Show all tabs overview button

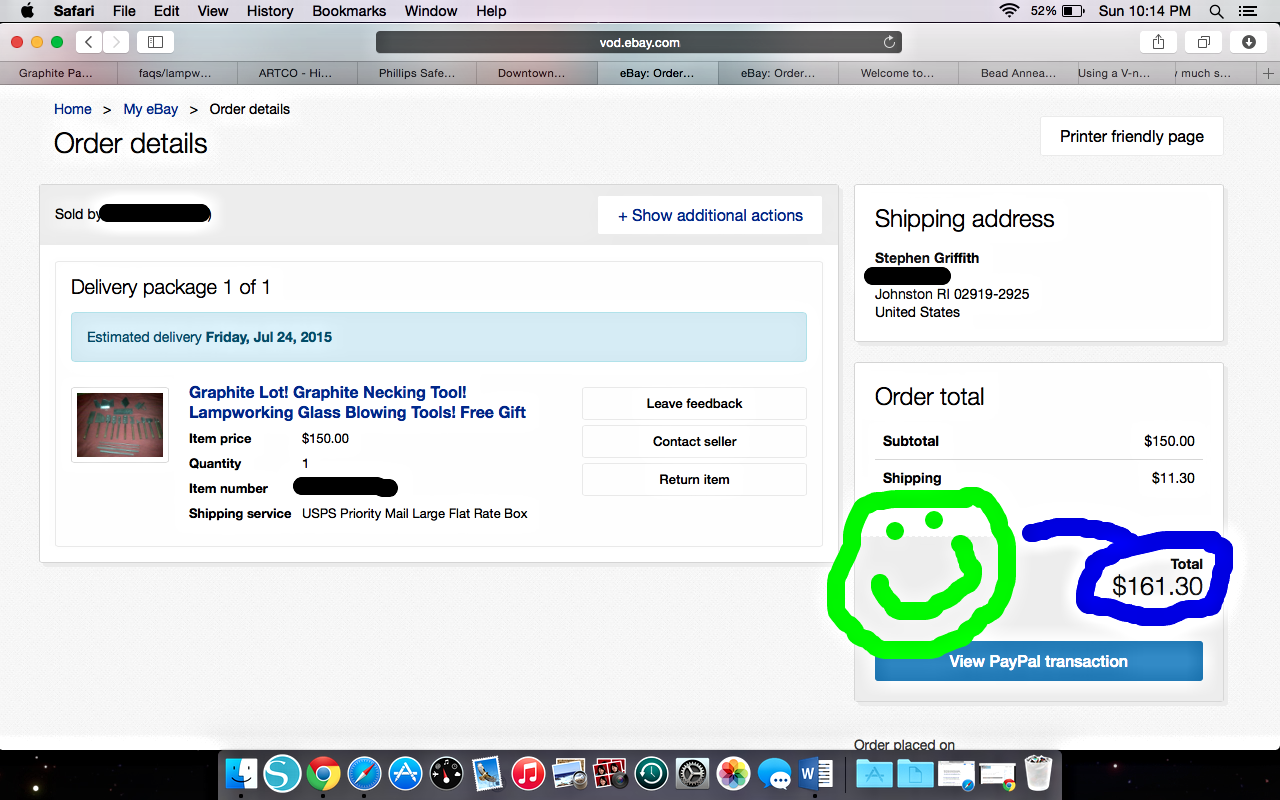1204,42
